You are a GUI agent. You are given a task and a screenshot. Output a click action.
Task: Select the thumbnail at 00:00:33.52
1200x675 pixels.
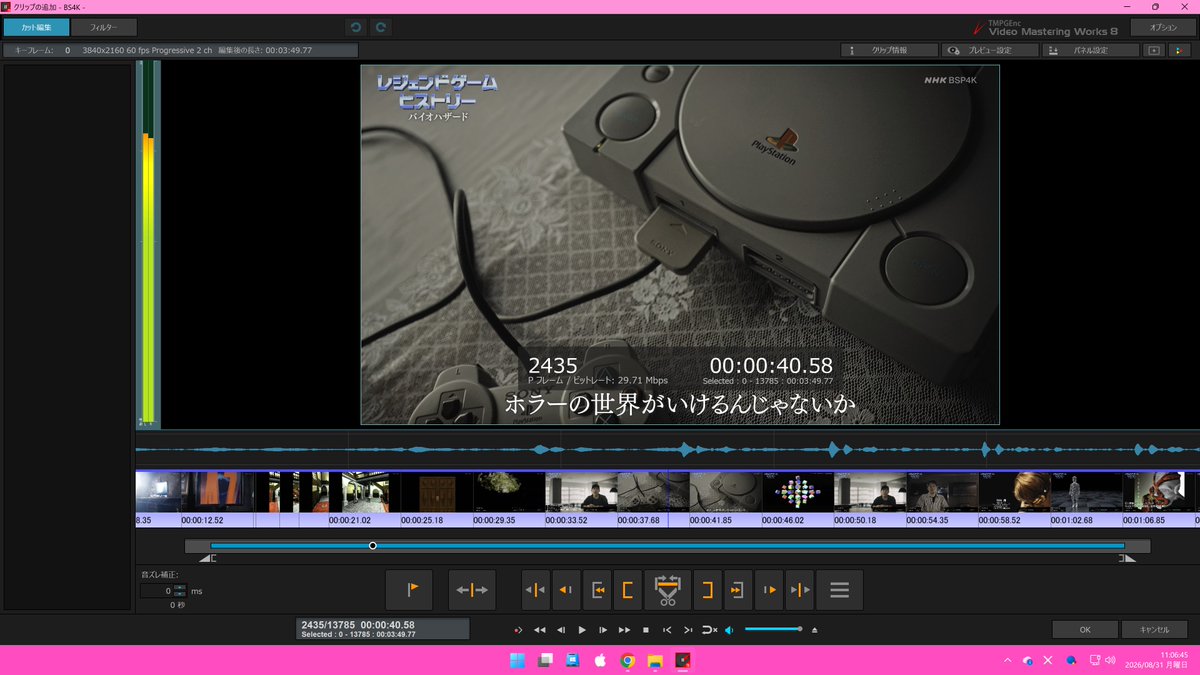click(x=581, y=492)
